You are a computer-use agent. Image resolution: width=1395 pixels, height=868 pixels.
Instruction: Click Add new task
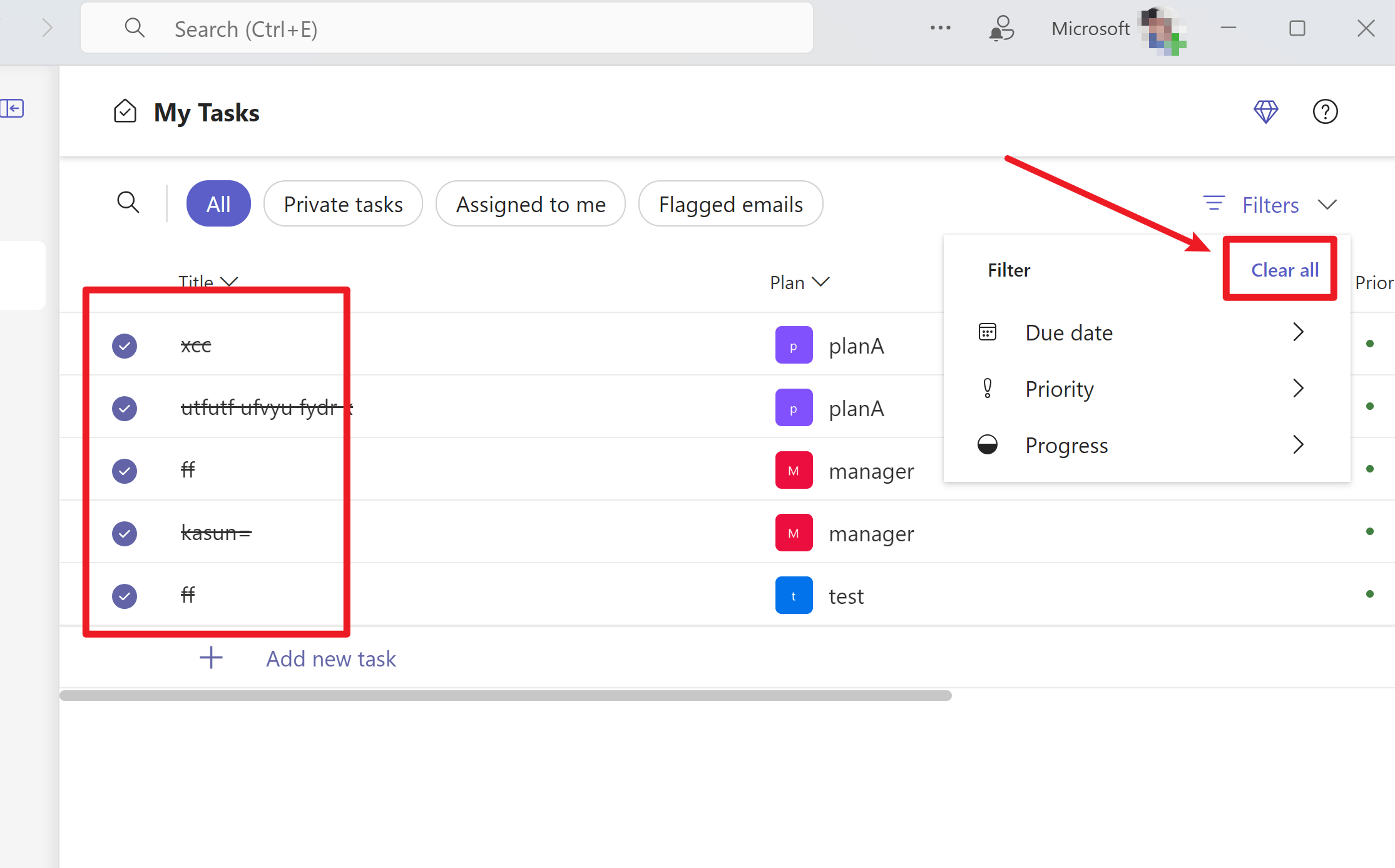click(x=331, y=658)
